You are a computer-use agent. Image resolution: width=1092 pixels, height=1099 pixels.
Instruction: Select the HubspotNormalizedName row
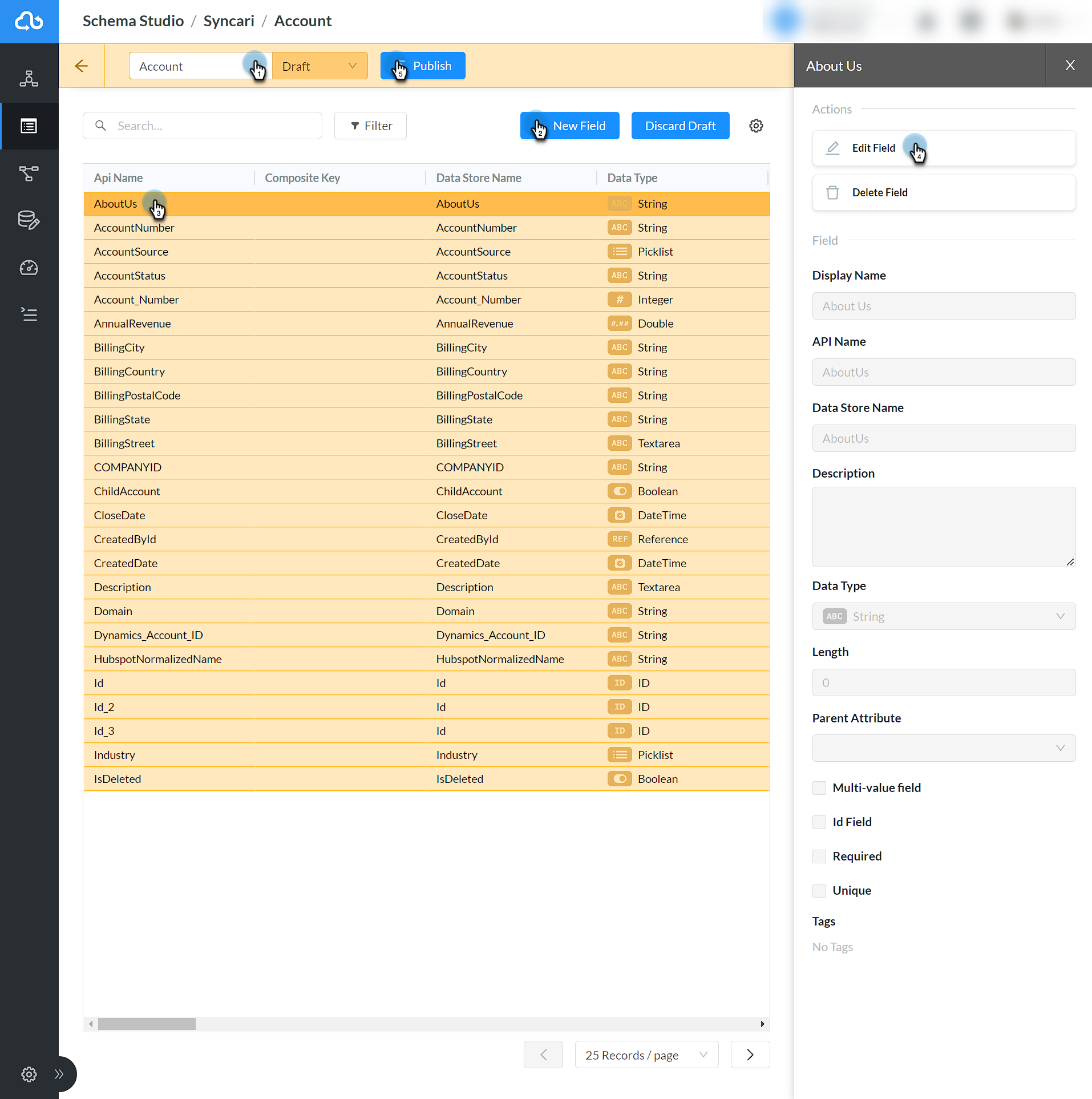tap(427, 659)
